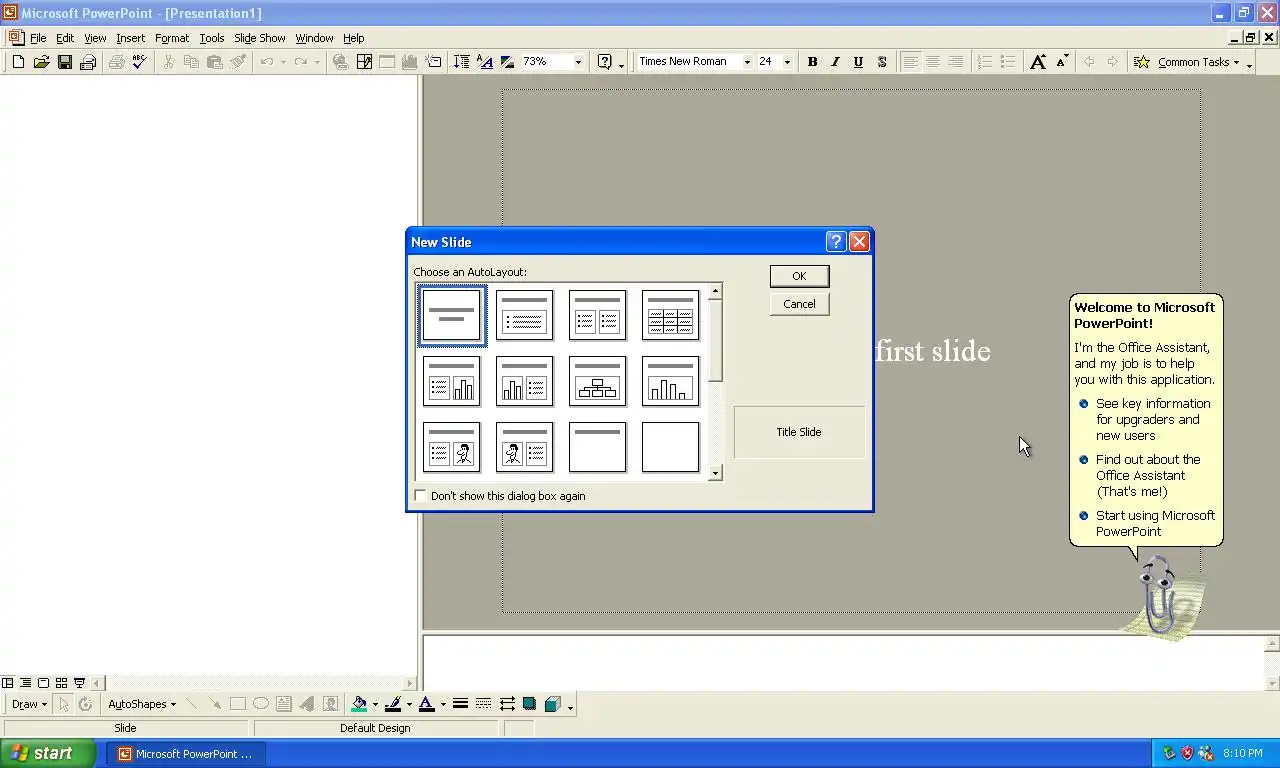This screenshot has width=1280, height=768.
Task: Click the Insert Table icon
Action: tap(387, 62)
